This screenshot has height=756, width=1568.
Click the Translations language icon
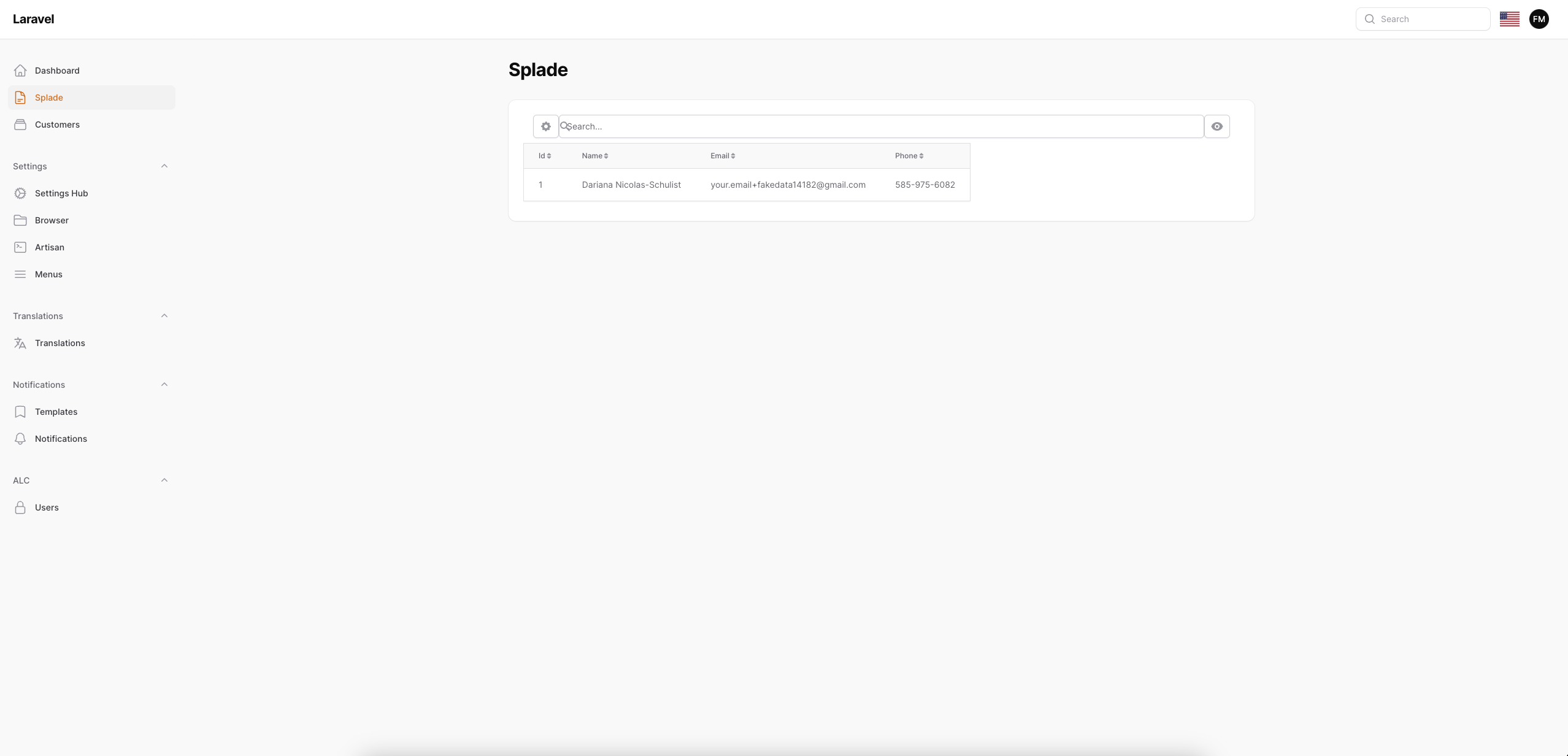20,343
